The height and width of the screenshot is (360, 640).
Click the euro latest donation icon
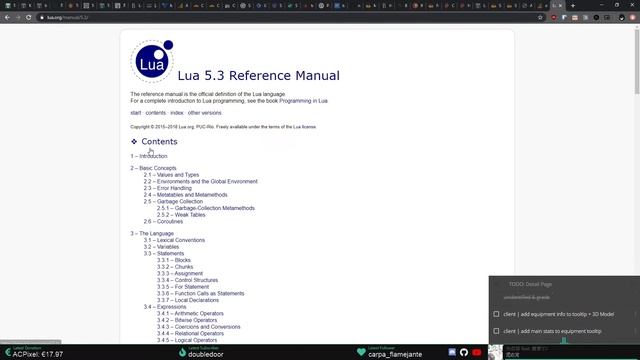[x=7, y=352]
